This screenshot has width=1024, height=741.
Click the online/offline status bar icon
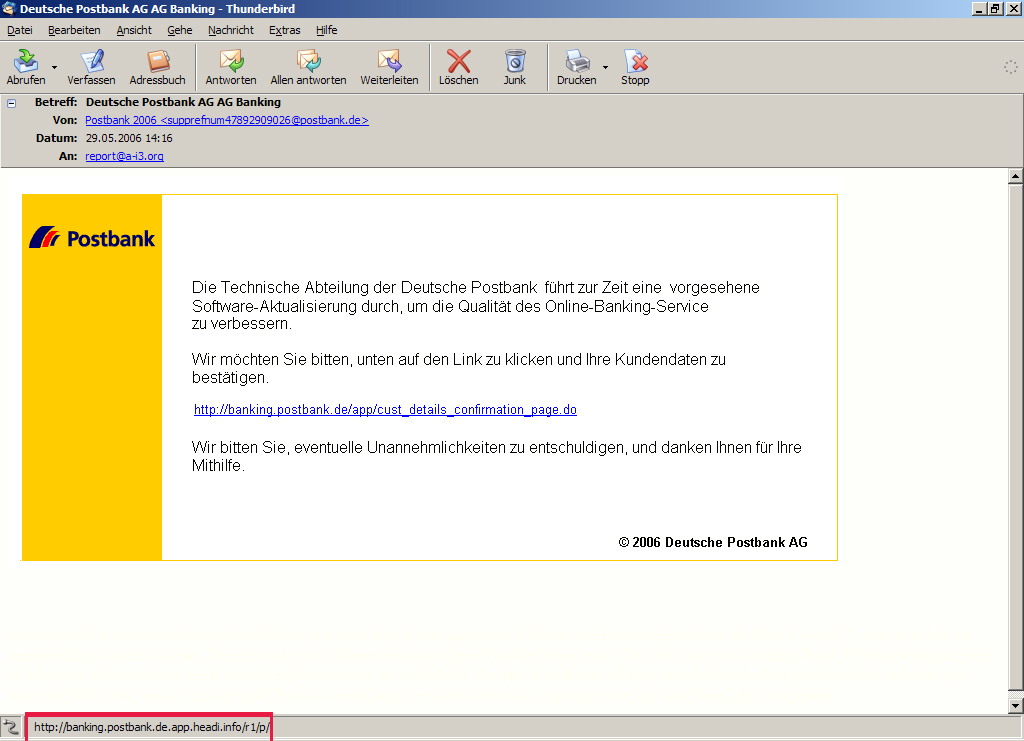[x=11, y=727]
